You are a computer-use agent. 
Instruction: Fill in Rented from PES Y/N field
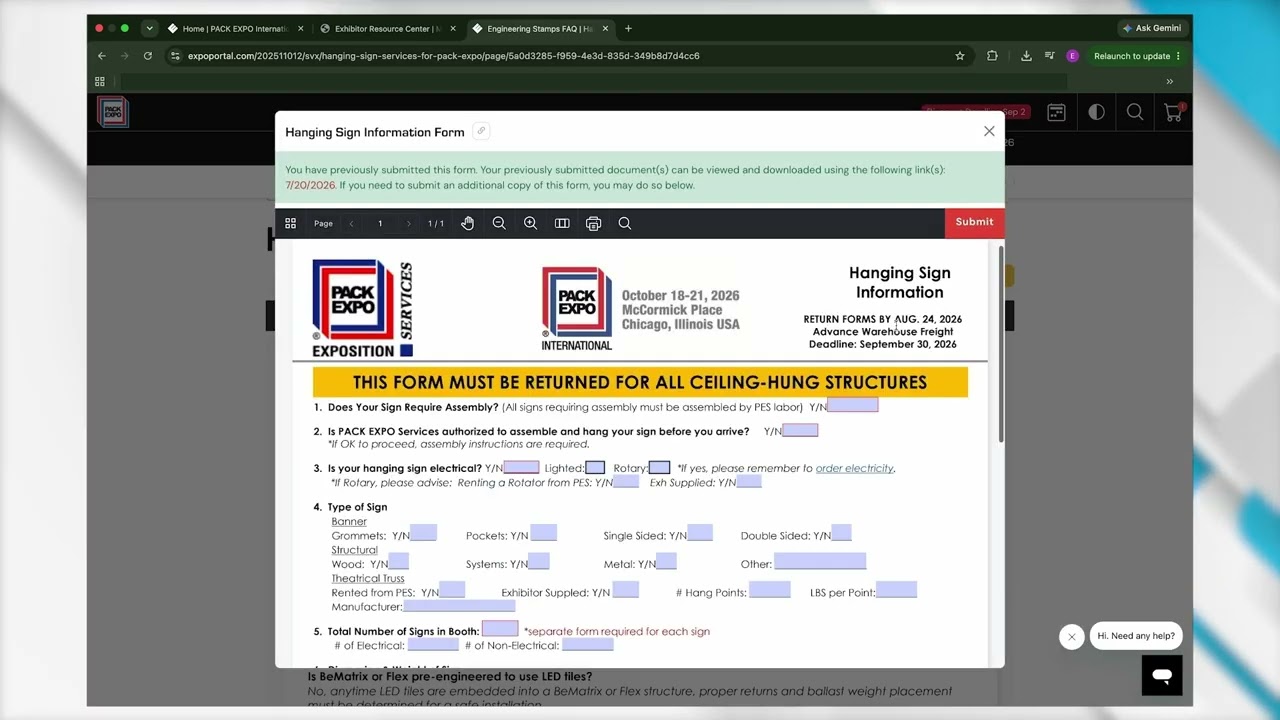point(452,590)
